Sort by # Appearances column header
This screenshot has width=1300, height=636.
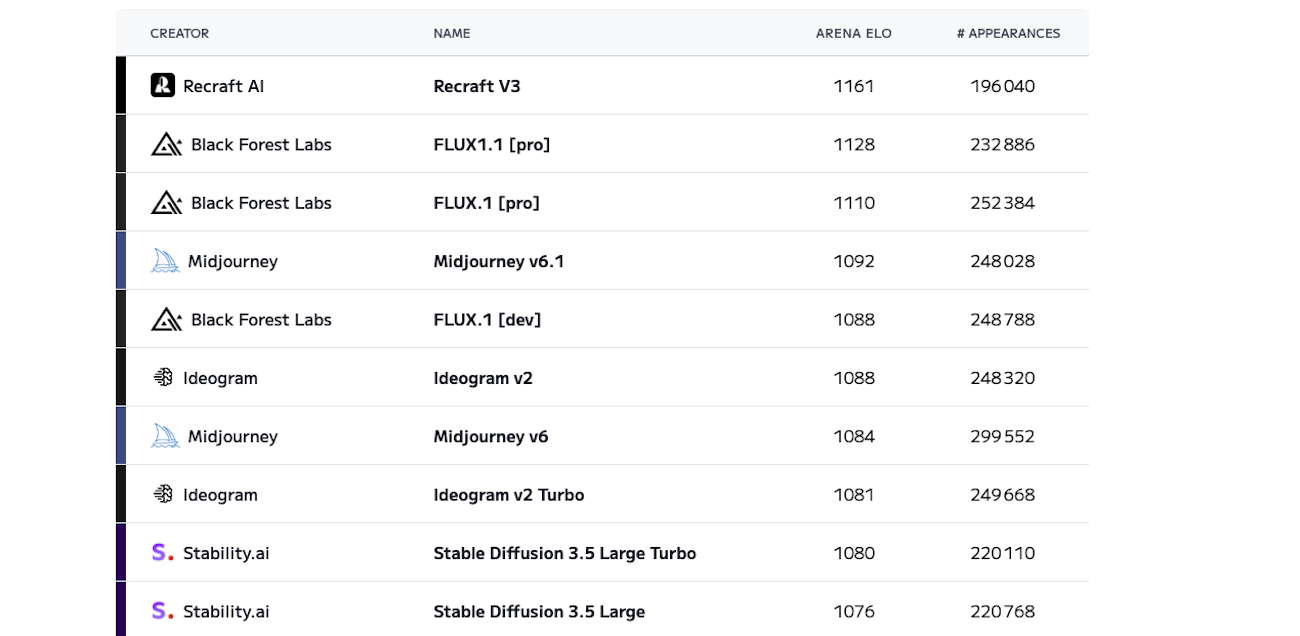click(1008, 34)
